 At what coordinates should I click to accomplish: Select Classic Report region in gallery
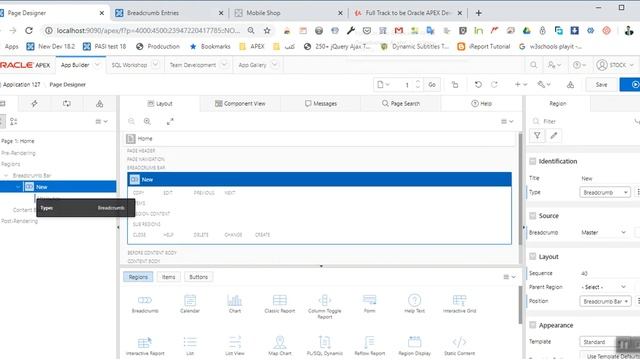280,304
